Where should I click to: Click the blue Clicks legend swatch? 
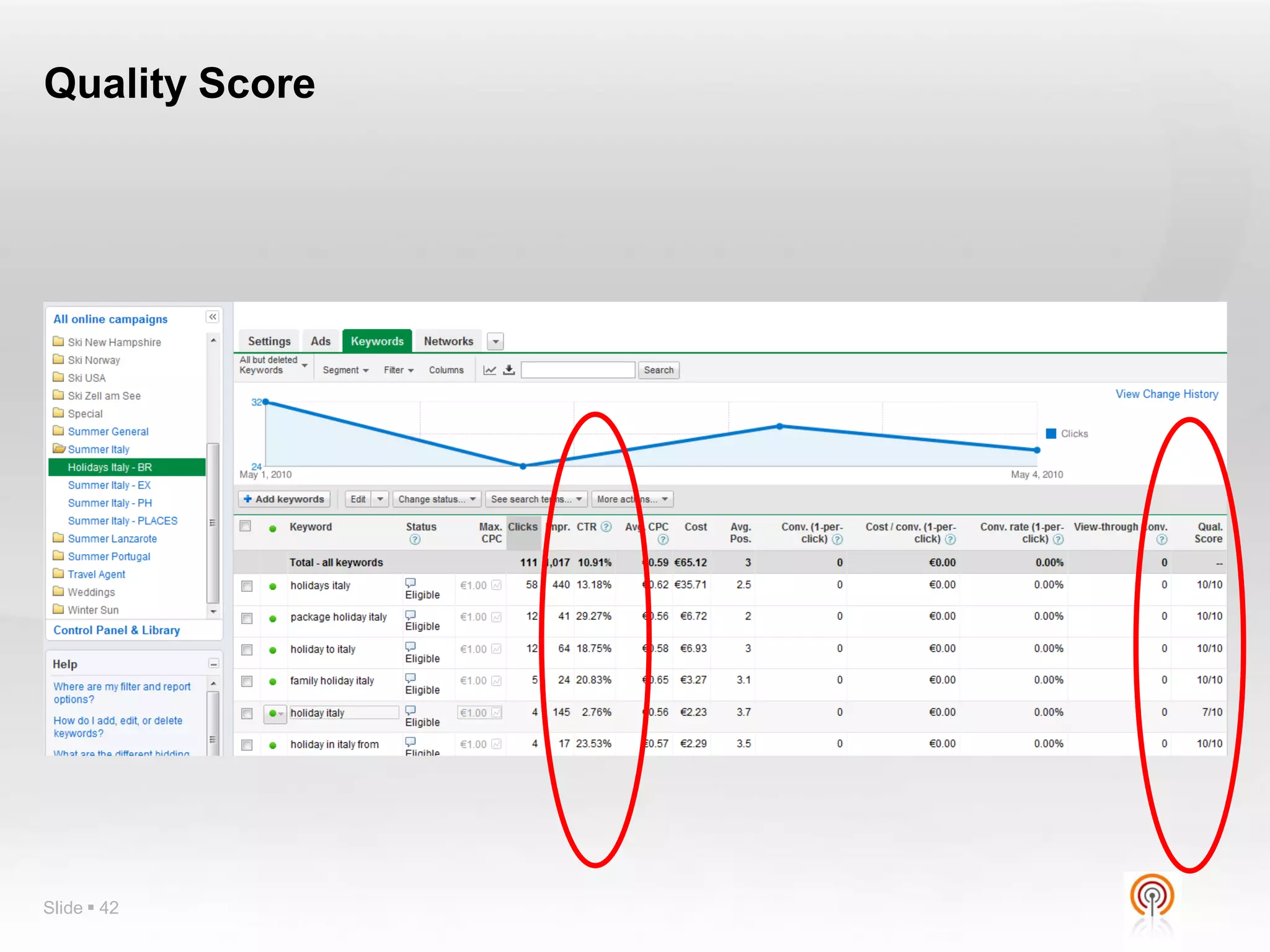[1051, 433]
